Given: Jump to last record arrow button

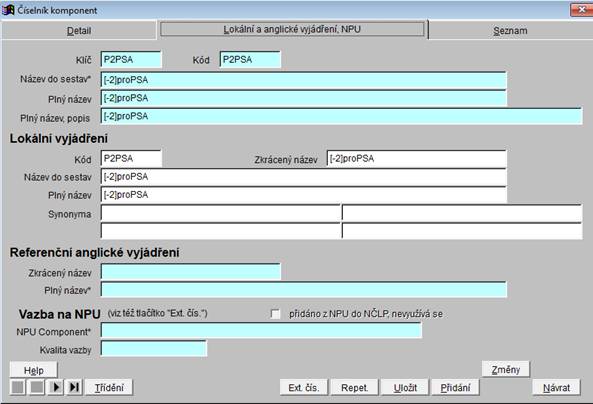Looking at the screenshot, I should tap(74, 387).
